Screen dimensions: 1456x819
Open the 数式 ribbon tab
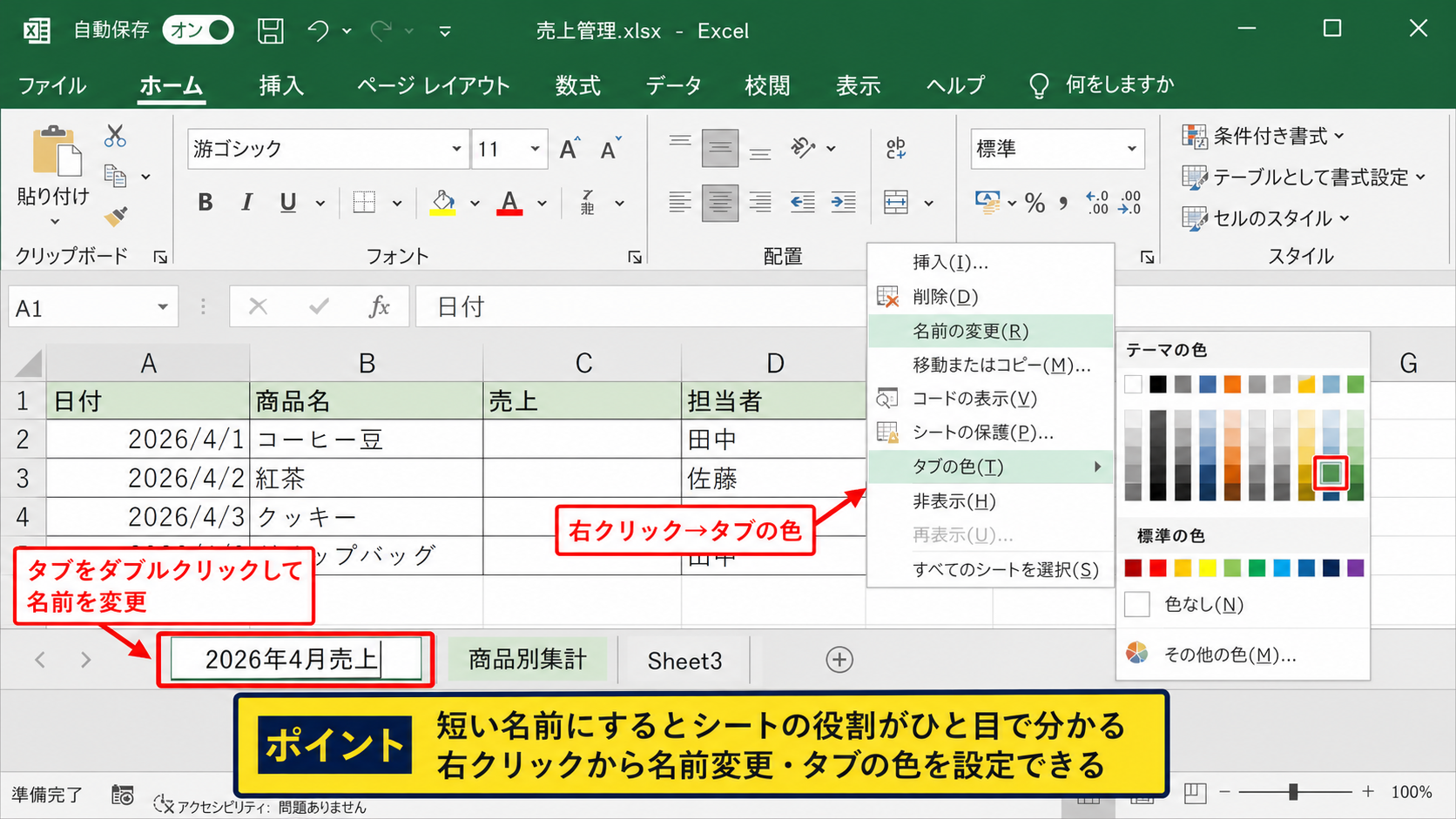(578, 85)
